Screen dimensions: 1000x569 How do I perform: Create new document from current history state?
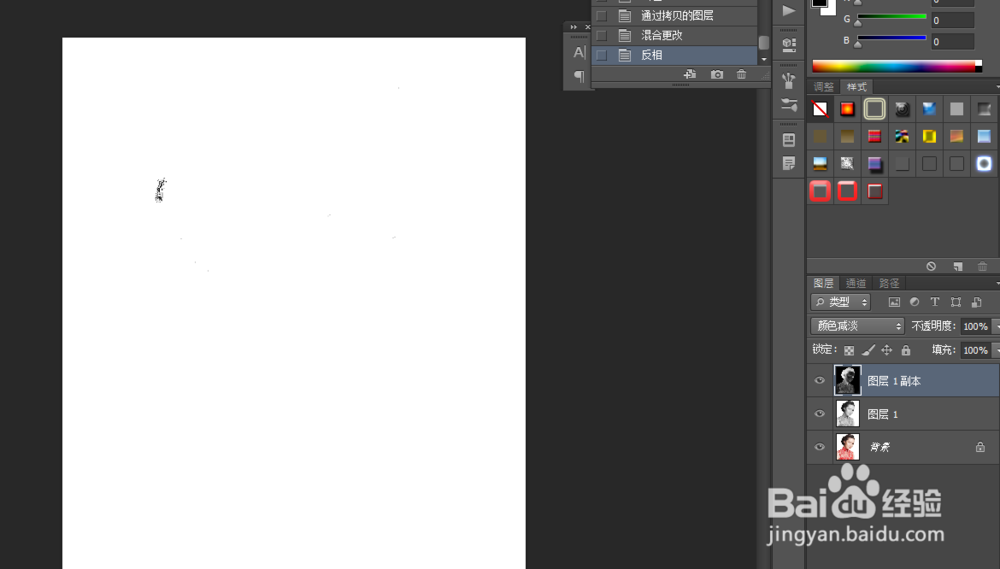point(690,75)
